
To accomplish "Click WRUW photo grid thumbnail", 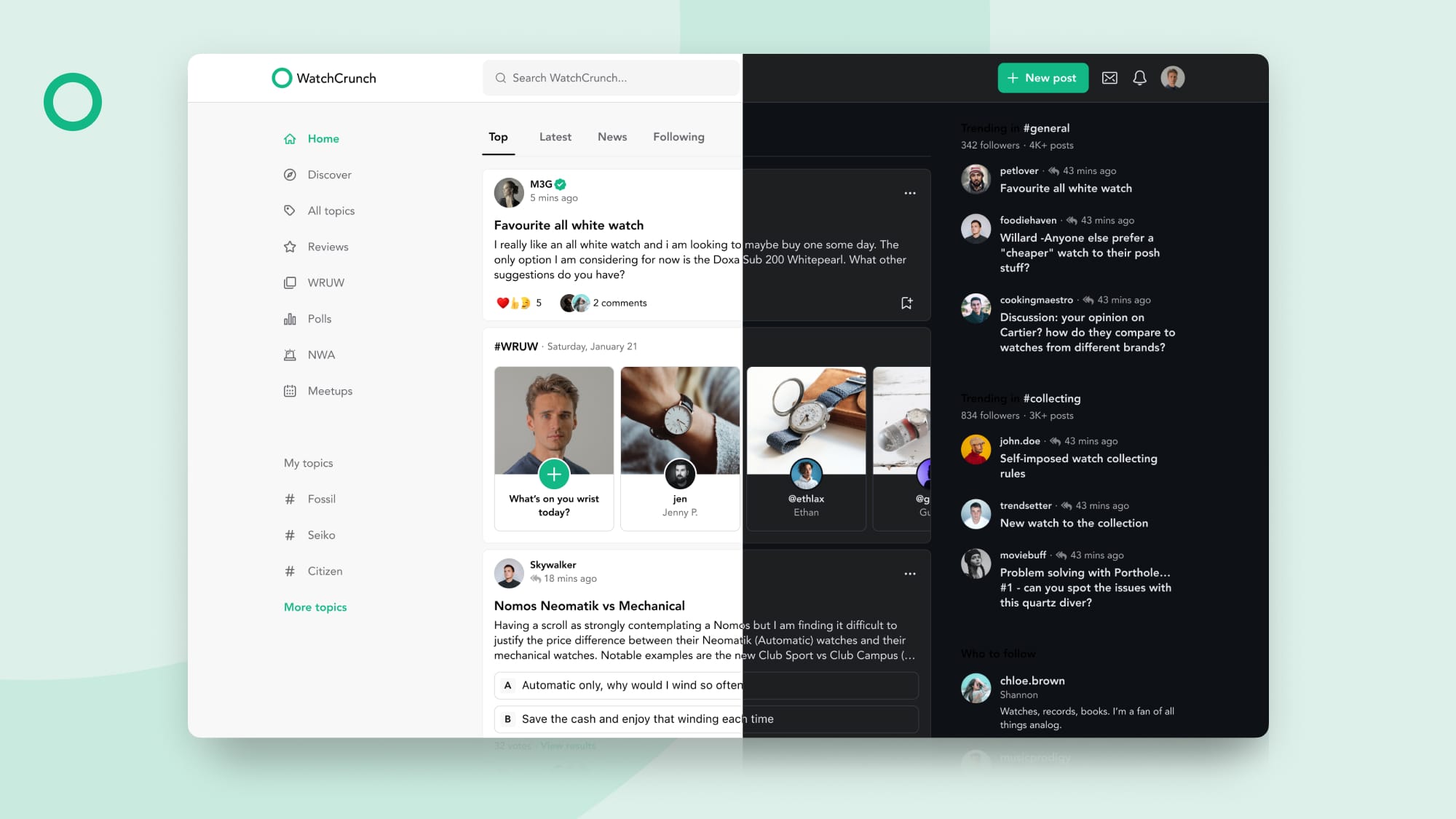I will [680, 420].
